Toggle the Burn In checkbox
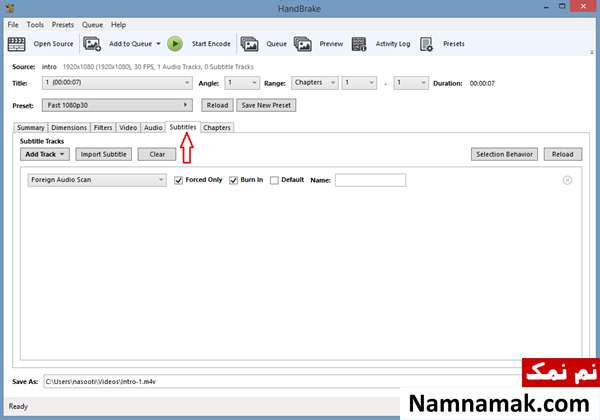 [233, 180]
